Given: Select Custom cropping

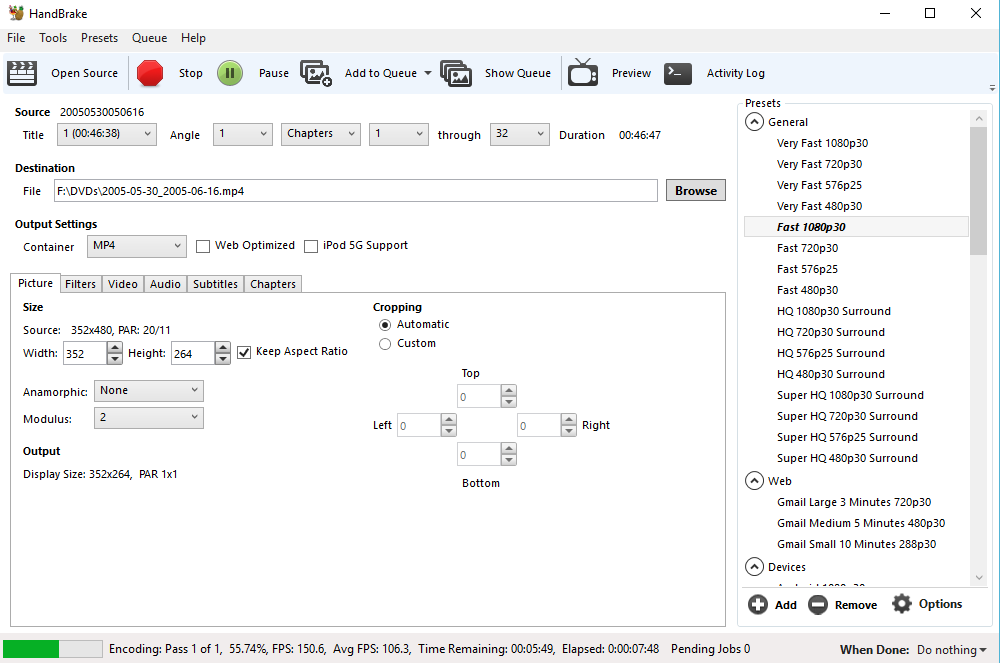Looking at the screenshot, I should (385, 344).
